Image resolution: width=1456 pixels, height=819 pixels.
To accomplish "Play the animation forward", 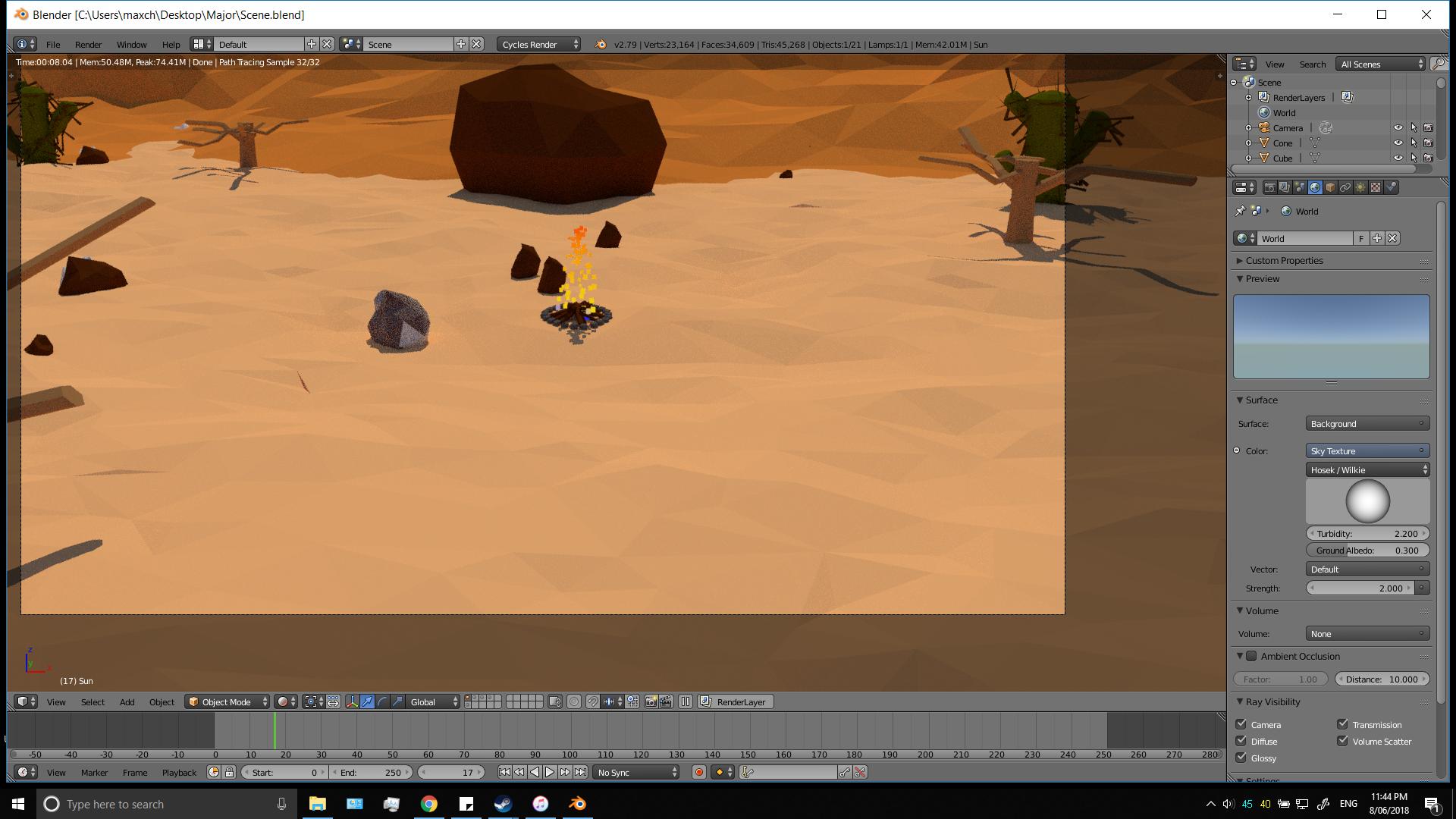I will [x=550, y=772].
